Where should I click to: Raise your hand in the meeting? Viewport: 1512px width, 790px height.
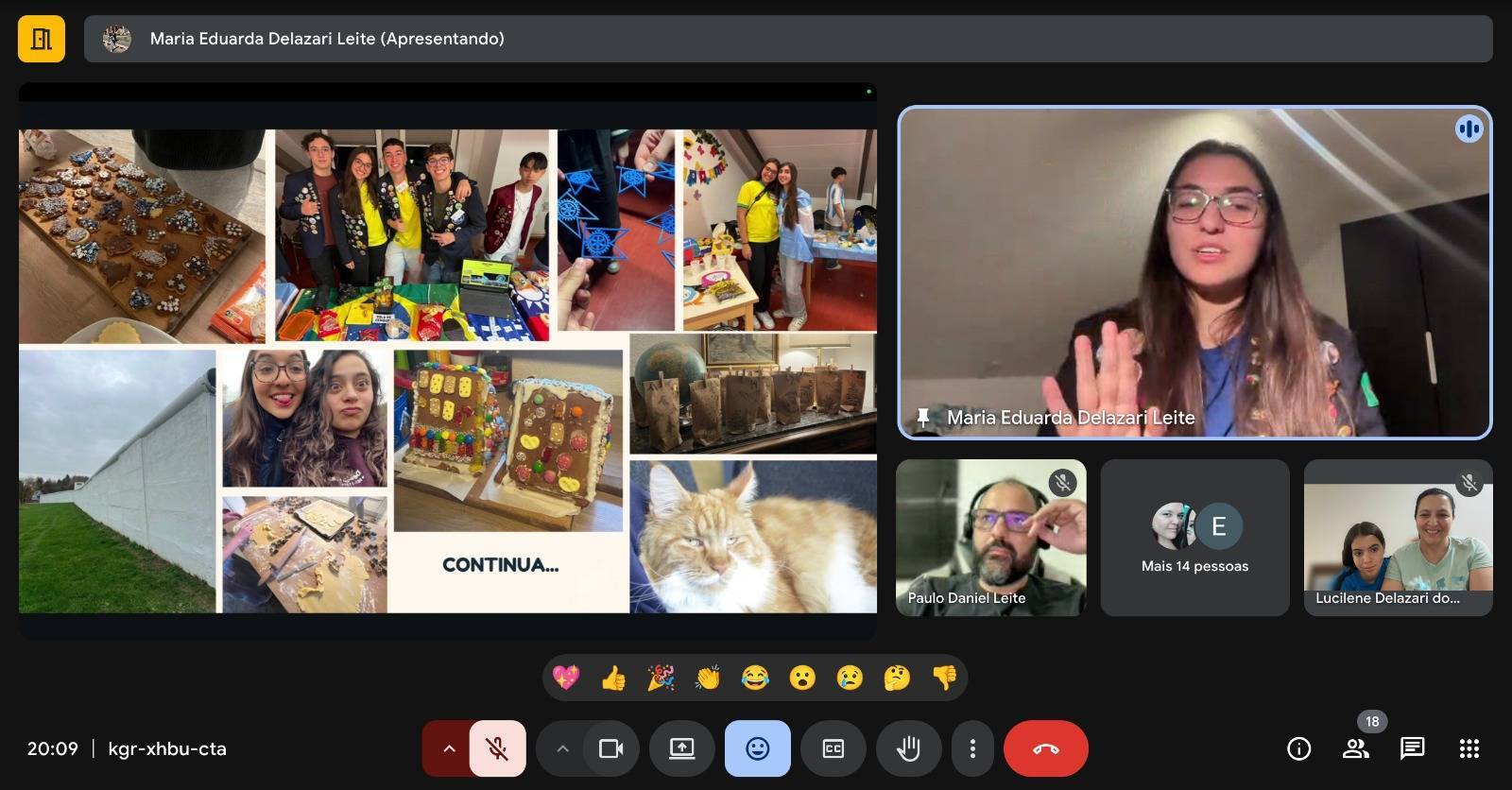[x=908, y=748]
